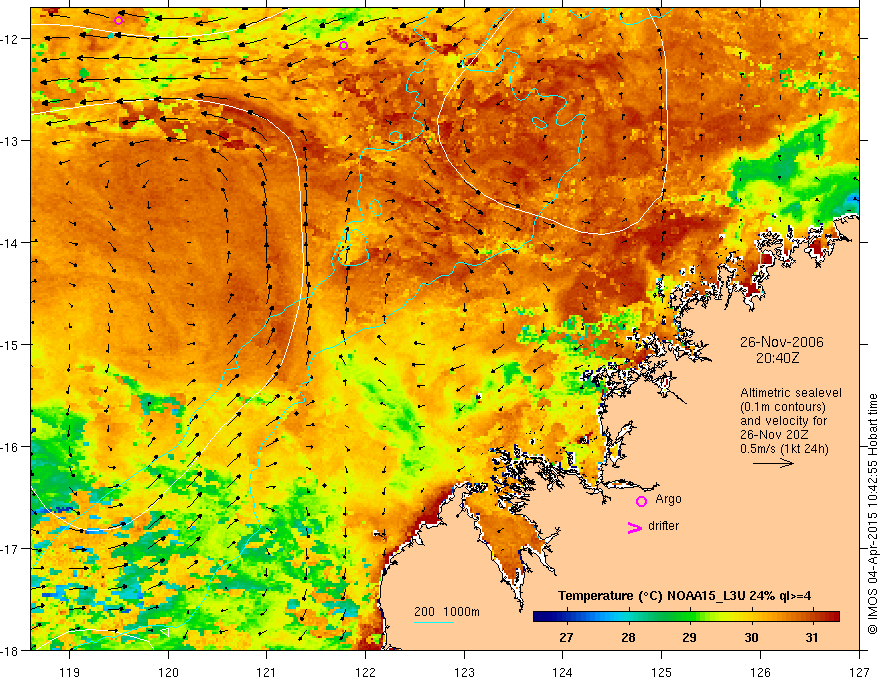Click latitude axis label -13
880x680 pixels.
click(10, 141)
